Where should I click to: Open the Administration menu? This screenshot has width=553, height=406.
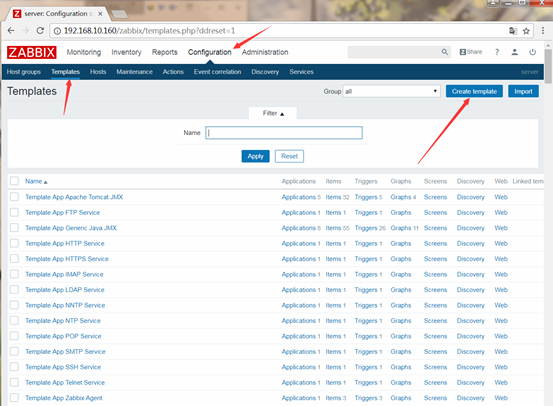pos(265,52)
